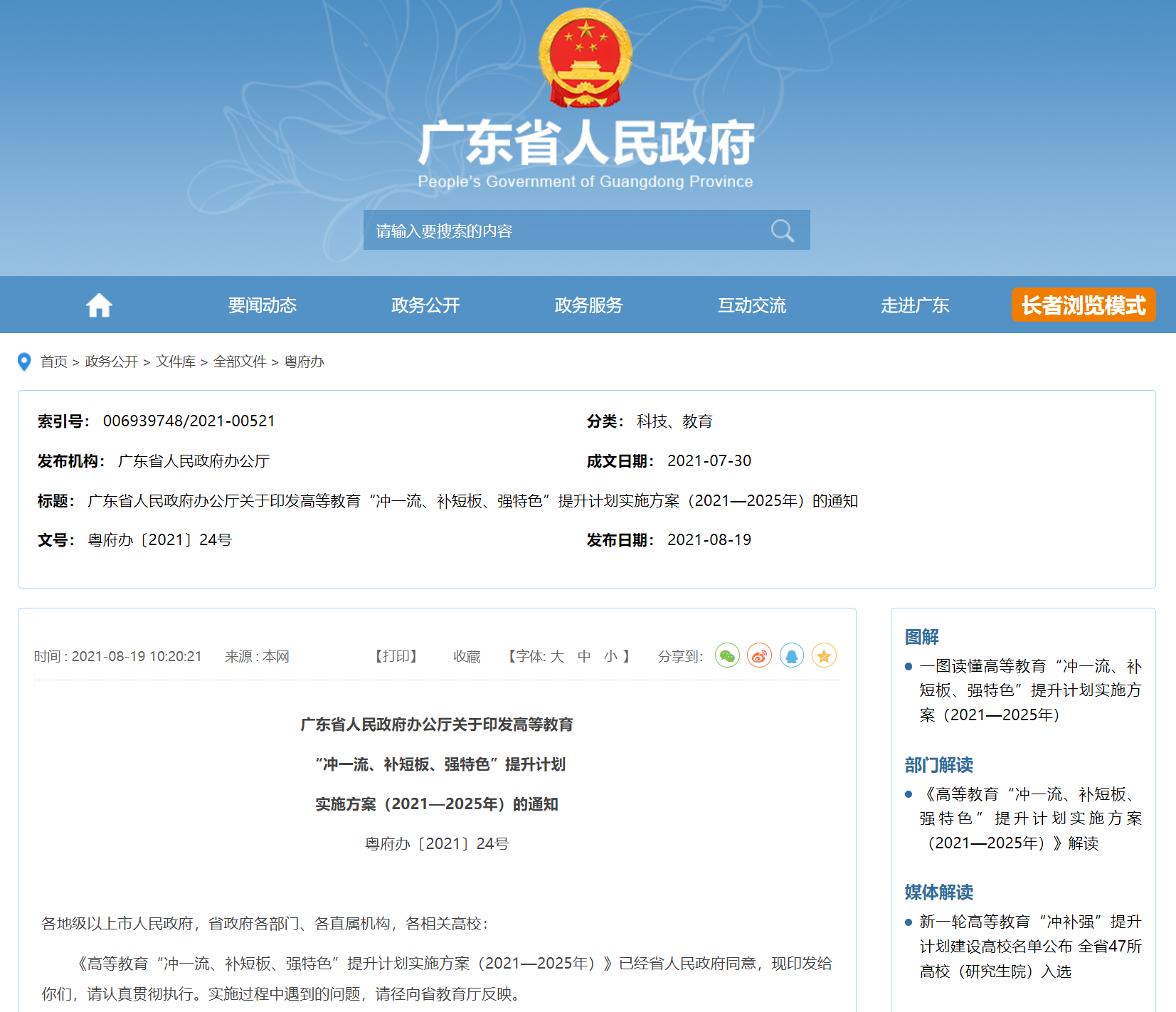Click the home icon in navigation bar
1176x1012 pixels.
click(x=99, y=305)
